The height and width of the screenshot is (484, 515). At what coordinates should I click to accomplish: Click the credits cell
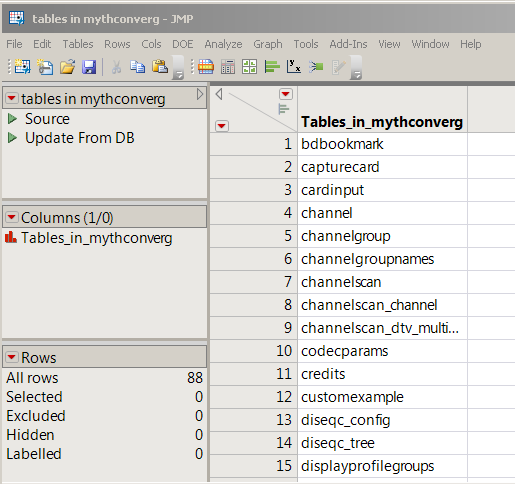tap(383, 374)
